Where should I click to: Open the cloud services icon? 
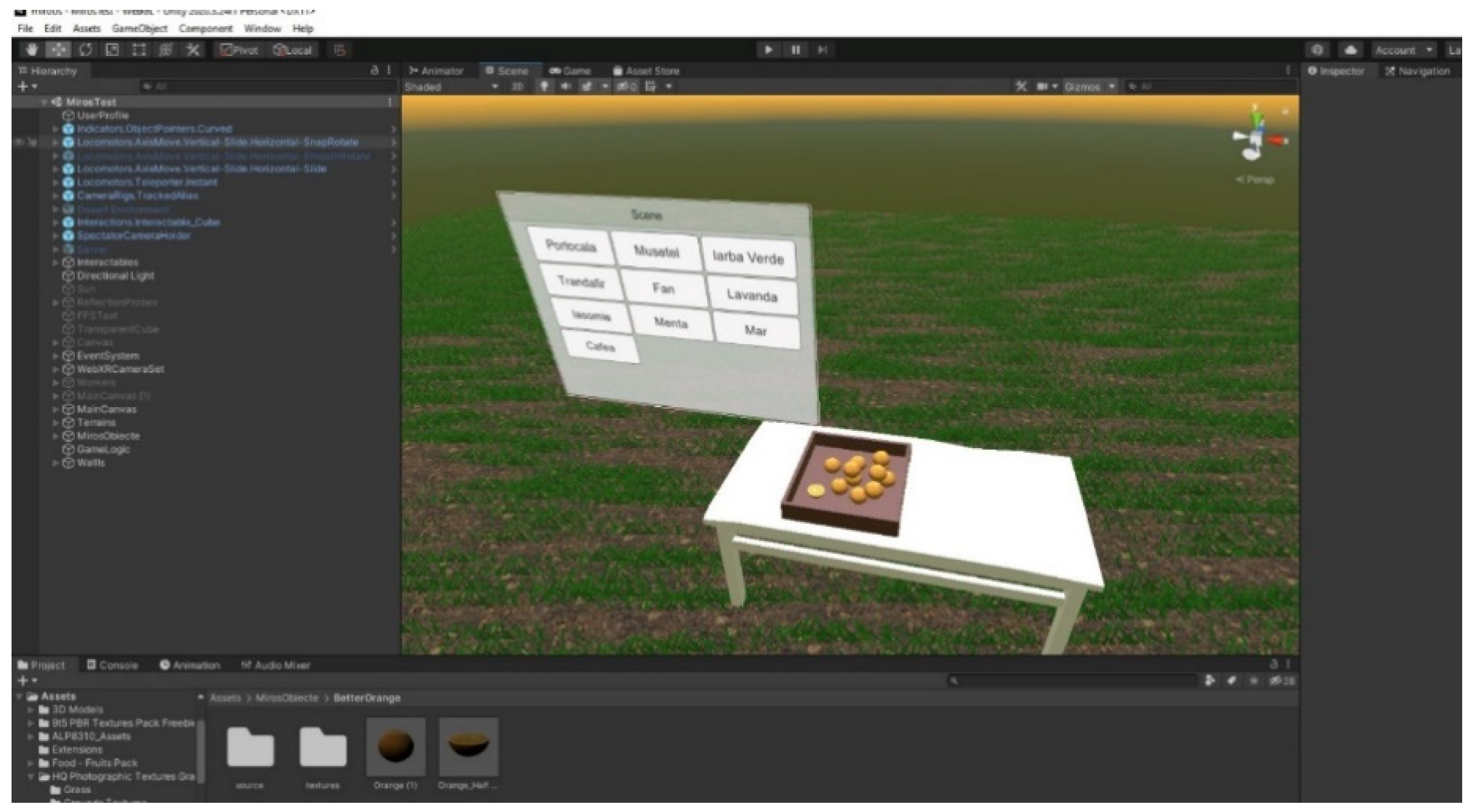1350,50
